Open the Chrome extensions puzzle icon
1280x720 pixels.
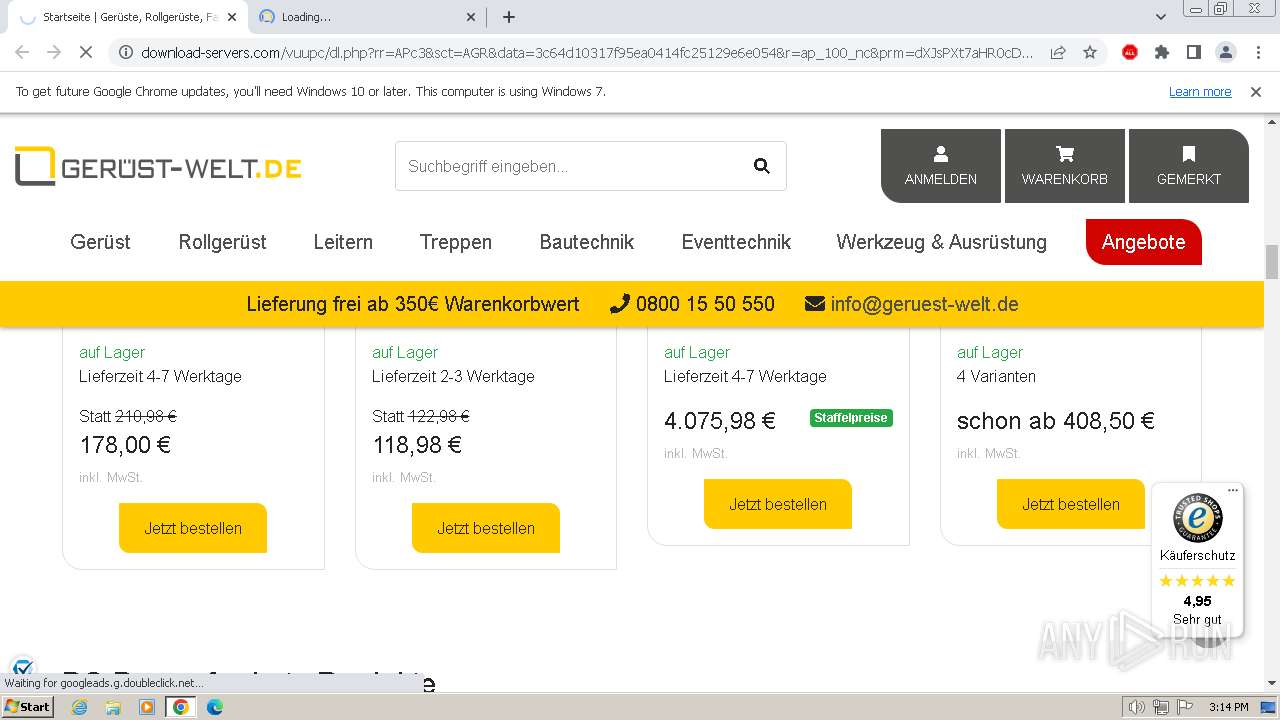coord(1162,52)
